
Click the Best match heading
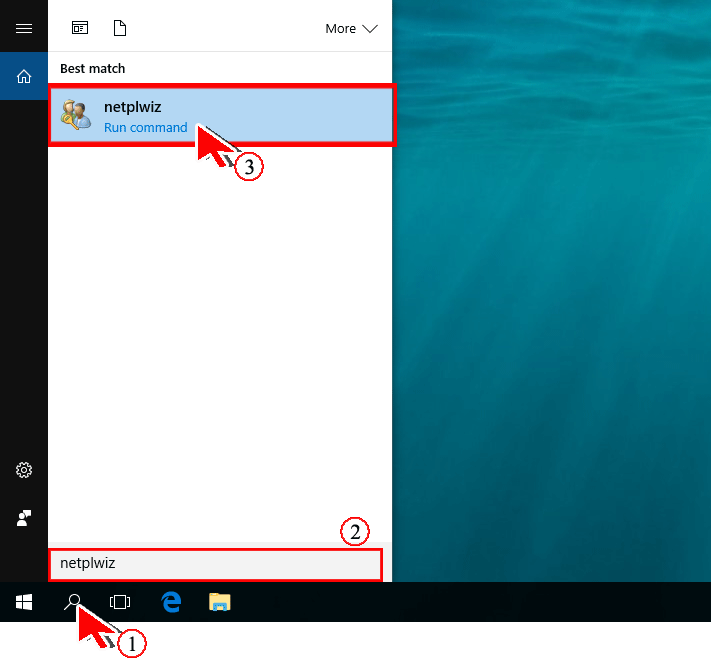tap(93, 68)
